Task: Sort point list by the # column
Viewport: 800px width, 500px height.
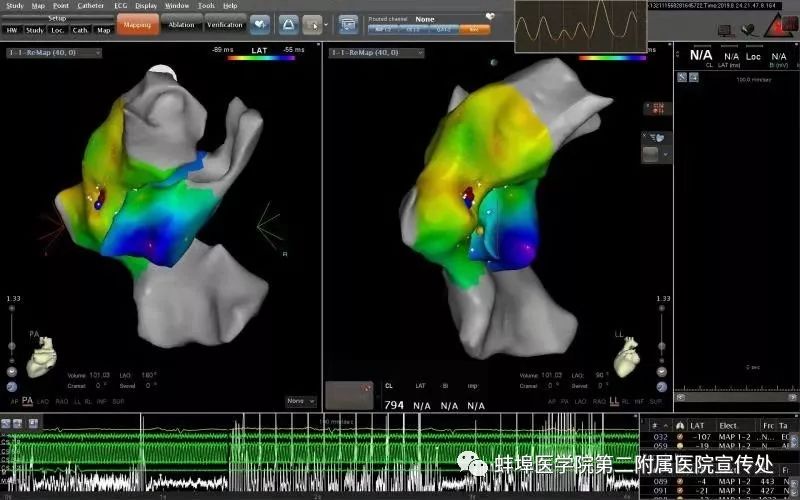Action: coord(655,426)
